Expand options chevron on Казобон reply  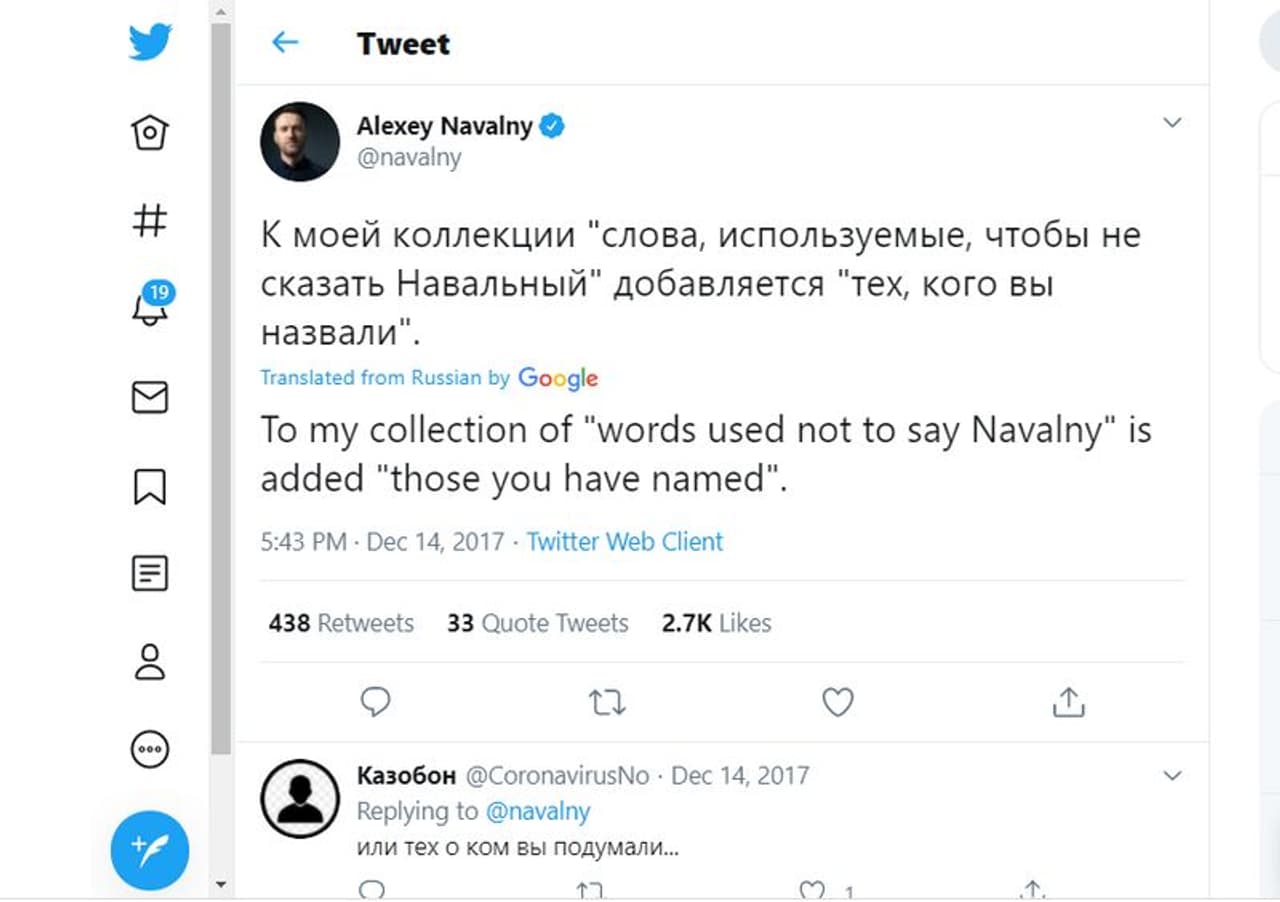click(x=1172, y=776)
